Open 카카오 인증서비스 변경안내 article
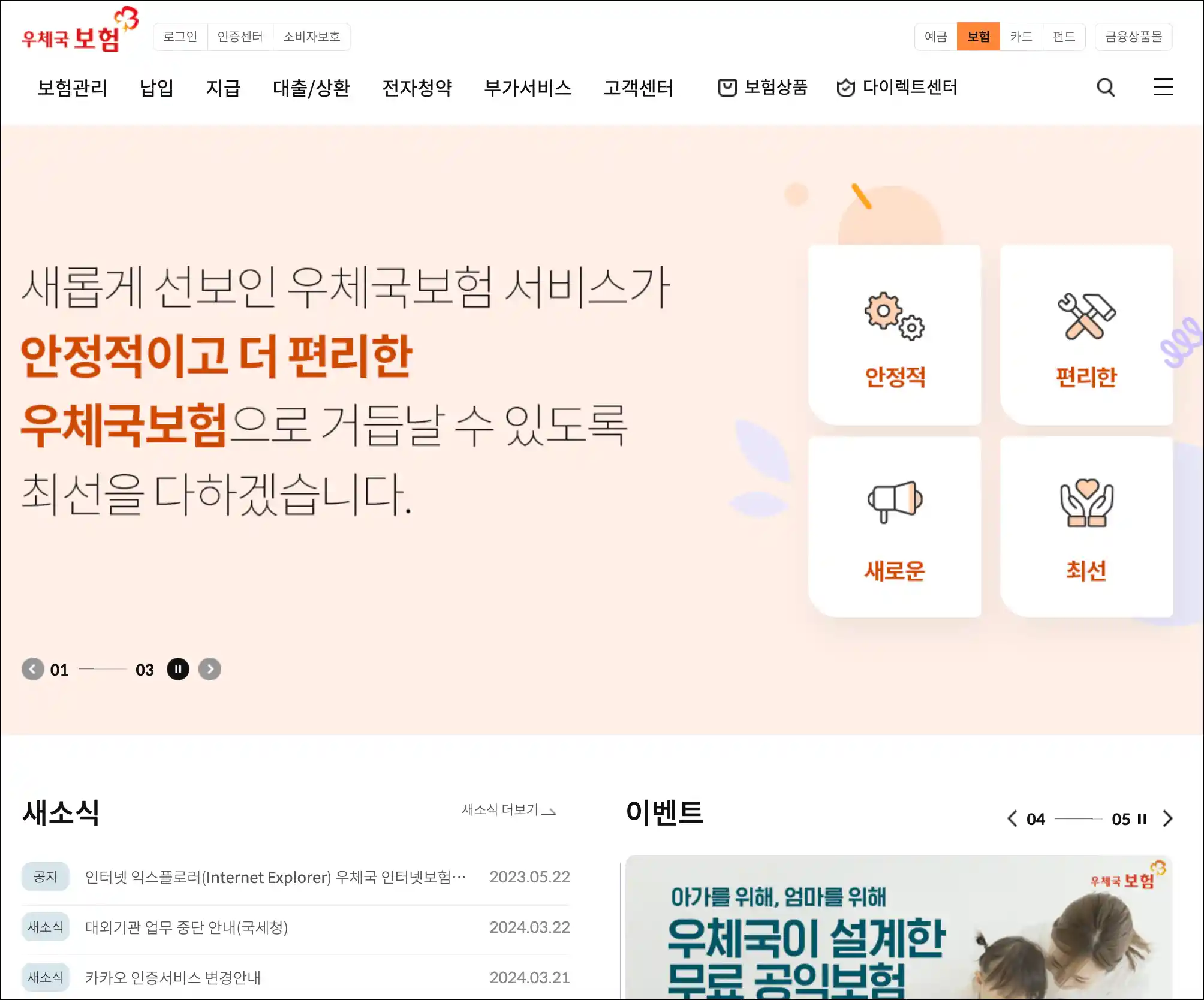 point(173,978)
